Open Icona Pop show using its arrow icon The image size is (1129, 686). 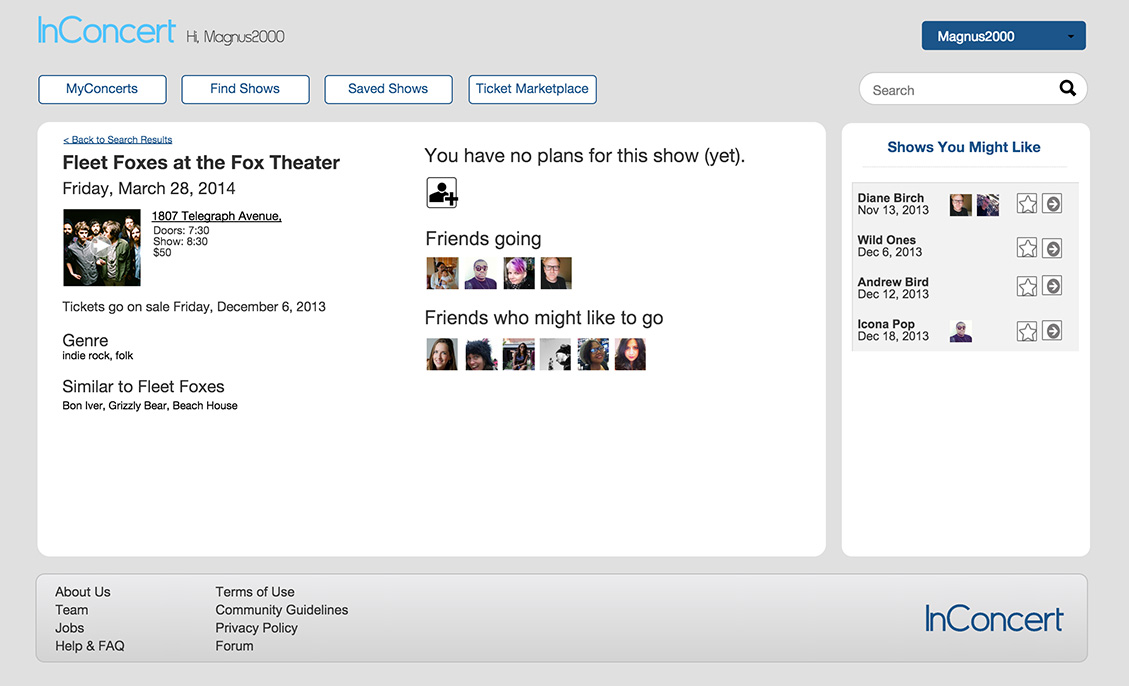coord(1052,331)
